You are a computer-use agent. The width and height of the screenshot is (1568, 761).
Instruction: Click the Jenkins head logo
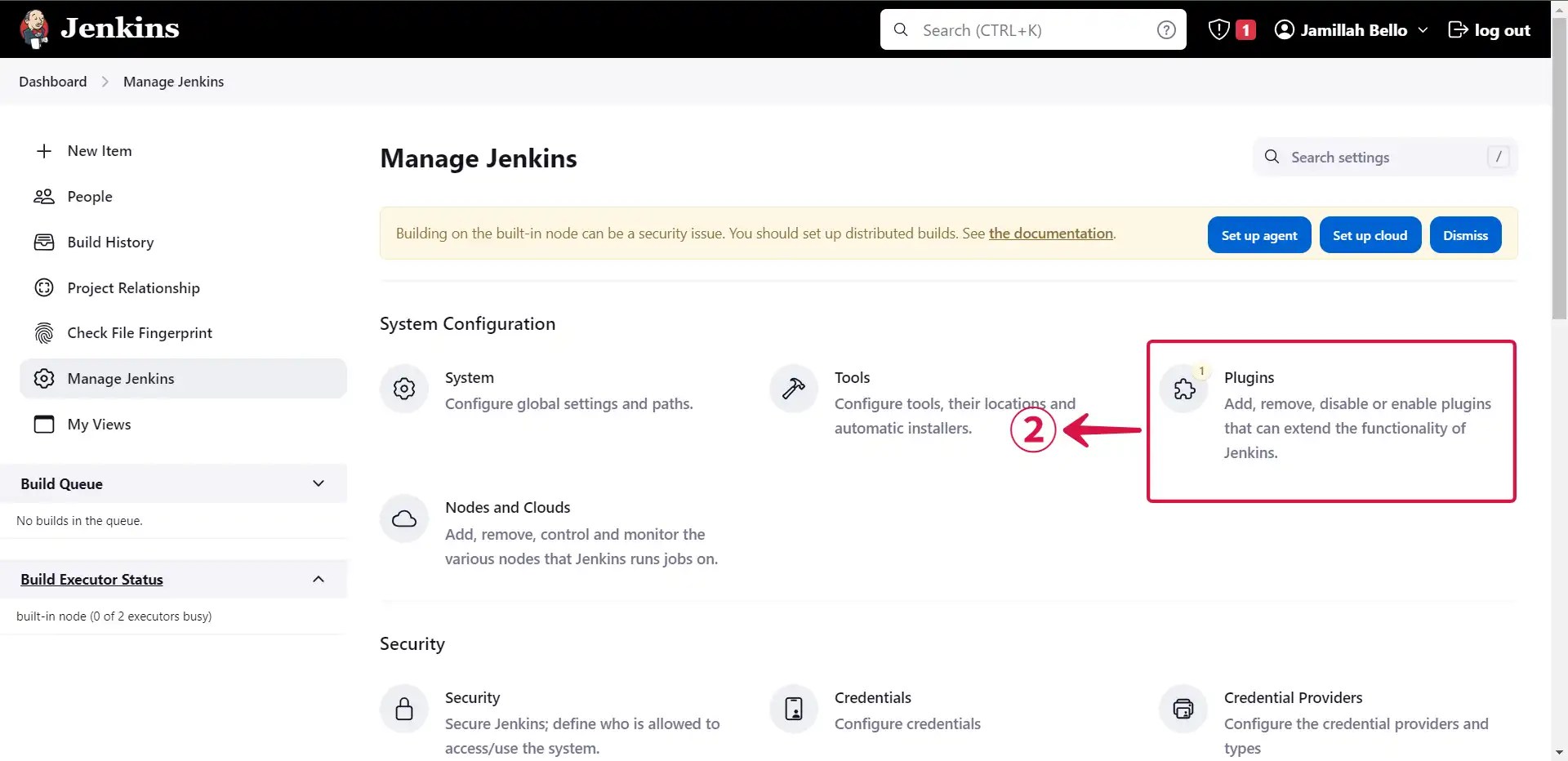(33, 28)
